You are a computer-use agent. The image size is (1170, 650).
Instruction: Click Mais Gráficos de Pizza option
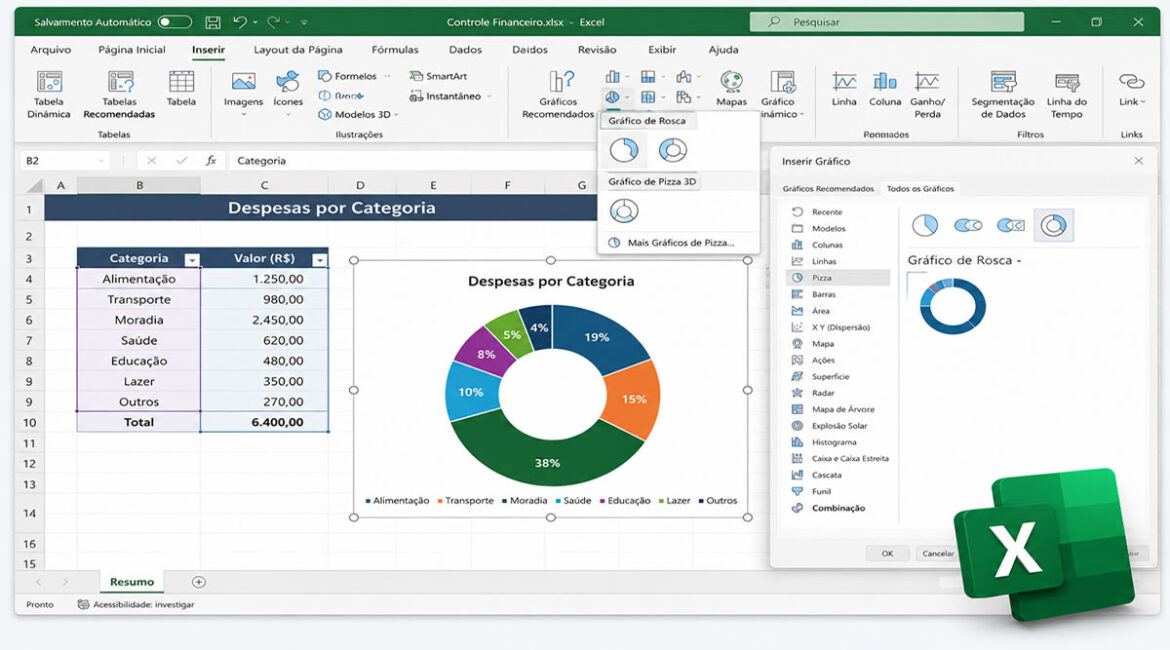click(672, 243)
